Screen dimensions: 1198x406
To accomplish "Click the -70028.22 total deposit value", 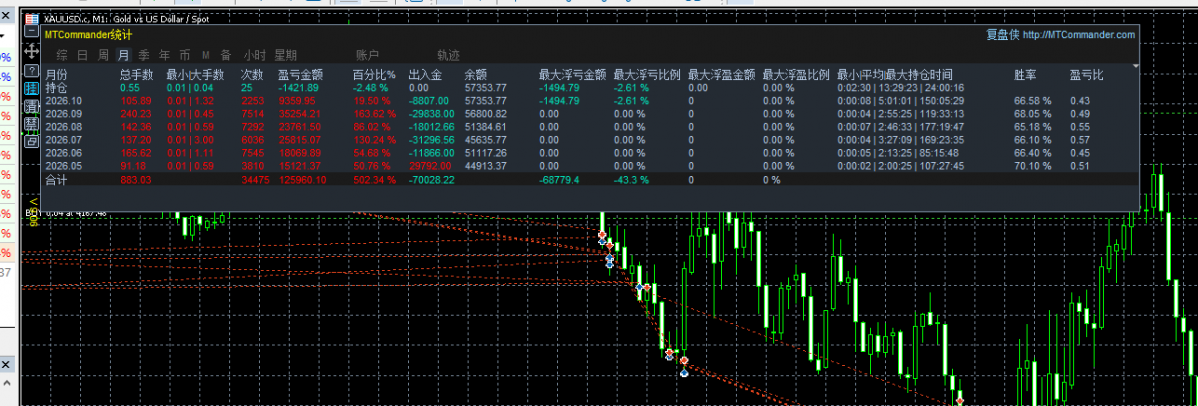I will tap(432, 180).
